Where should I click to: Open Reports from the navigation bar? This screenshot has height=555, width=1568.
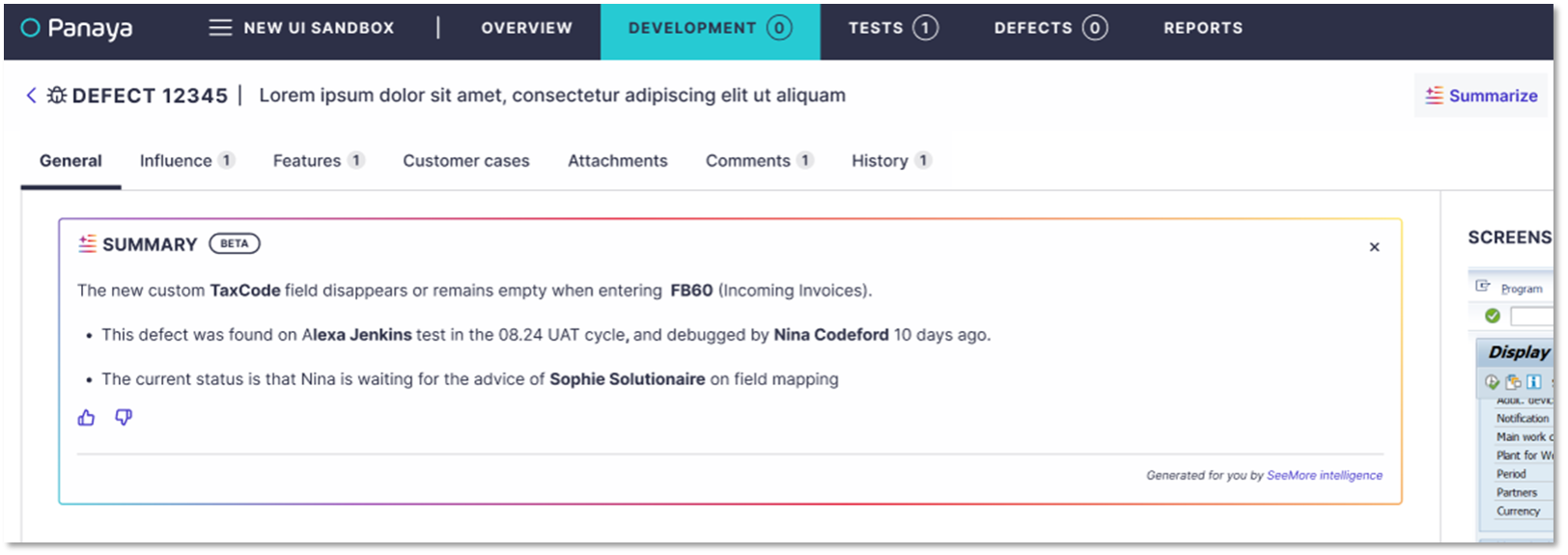click(x=1202, y=28)
